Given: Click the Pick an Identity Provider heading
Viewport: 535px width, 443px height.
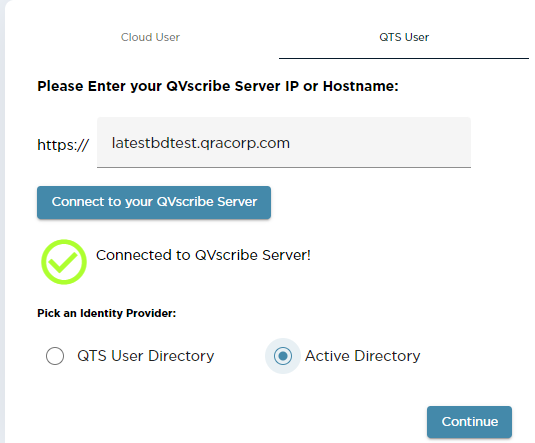Looking at the screenshot, I should pos(106,313).
